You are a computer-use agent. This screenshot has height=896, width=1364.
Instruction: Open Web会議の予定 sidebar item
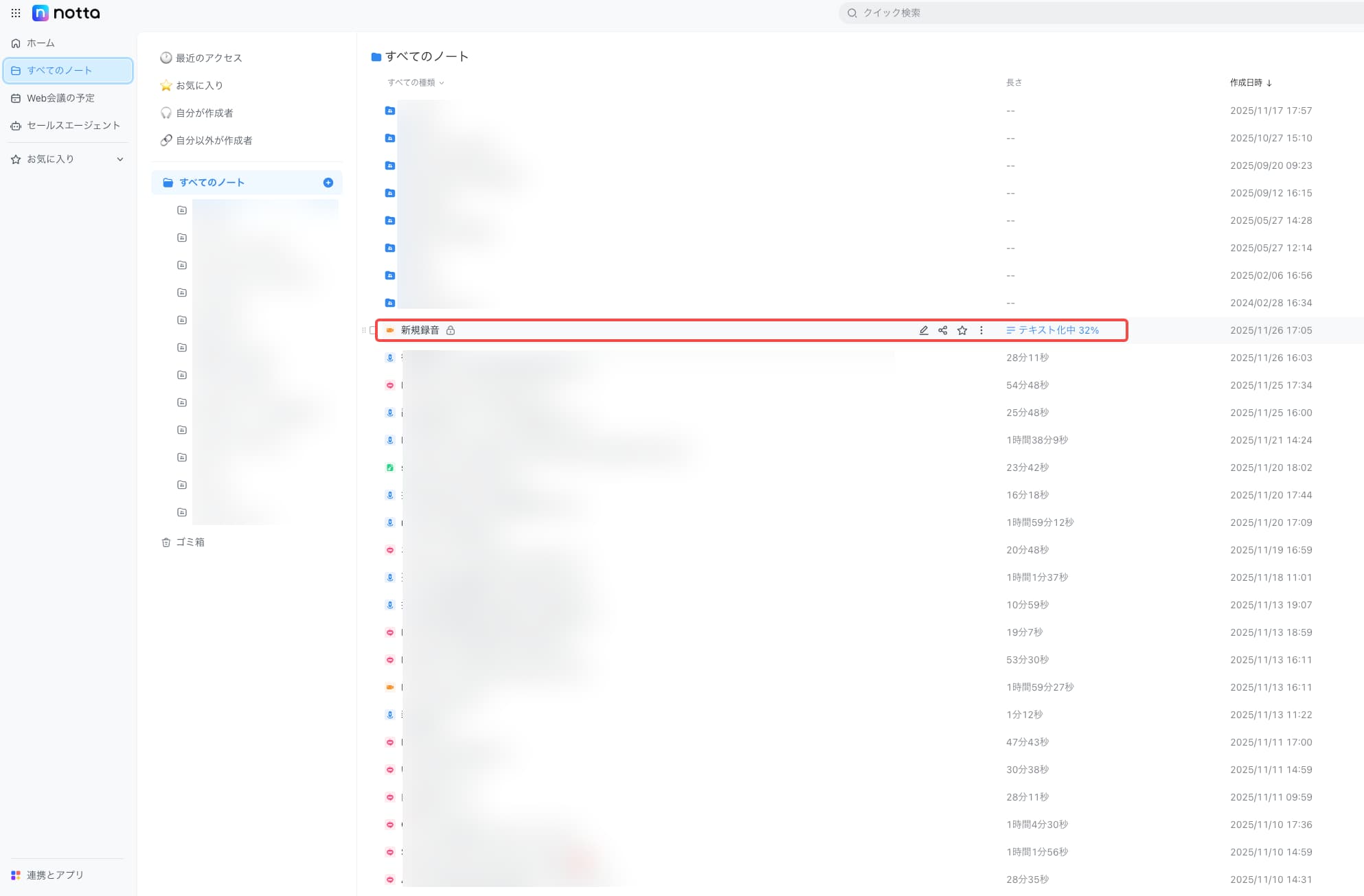60,98
